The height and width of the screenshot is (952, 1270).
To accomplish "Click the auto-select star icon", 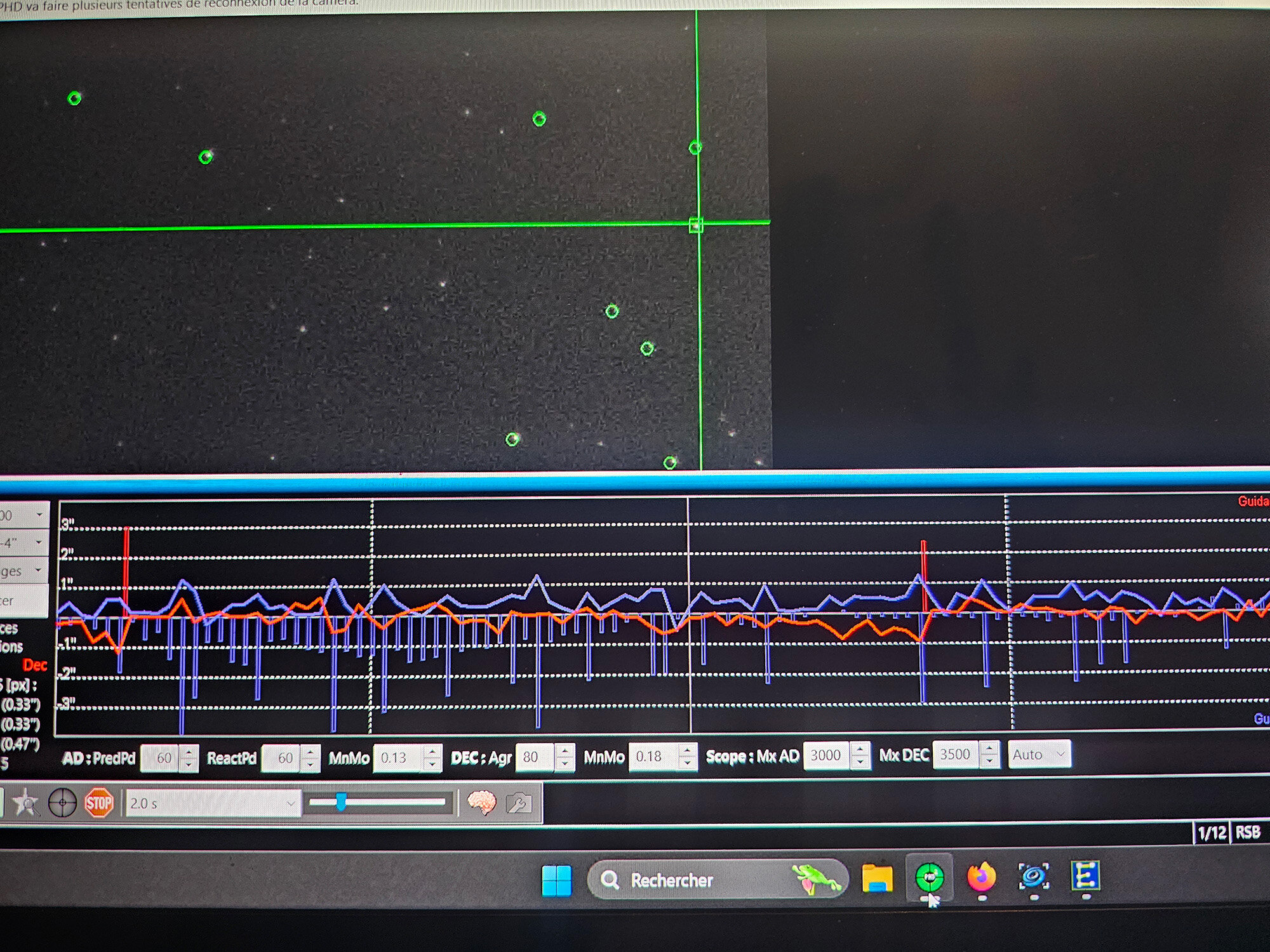I will (x=25, y=803).
